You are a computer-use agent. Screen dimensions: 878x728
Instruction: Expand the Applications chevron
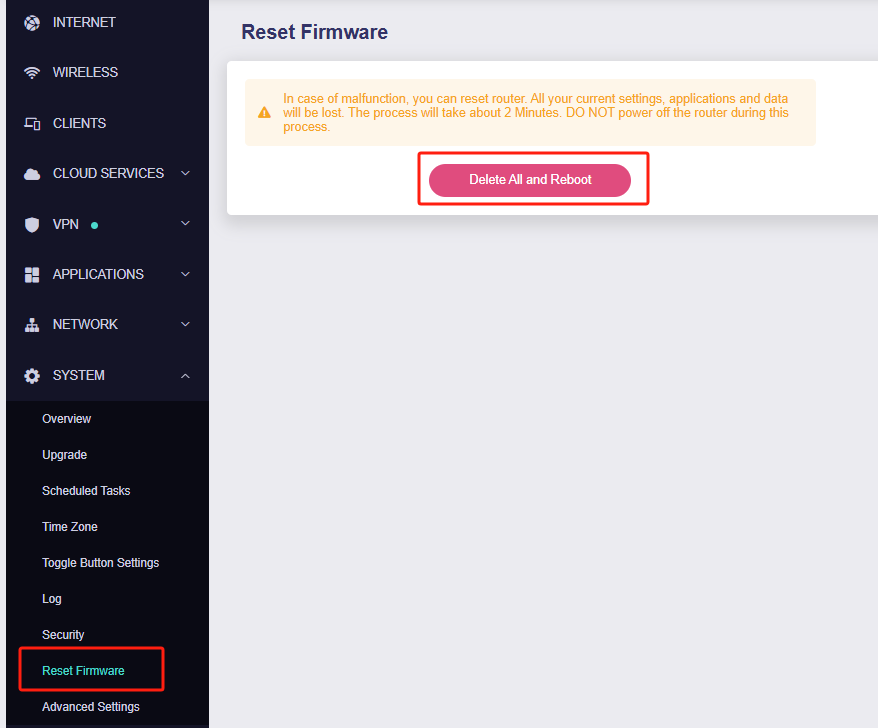pos(185,274)
